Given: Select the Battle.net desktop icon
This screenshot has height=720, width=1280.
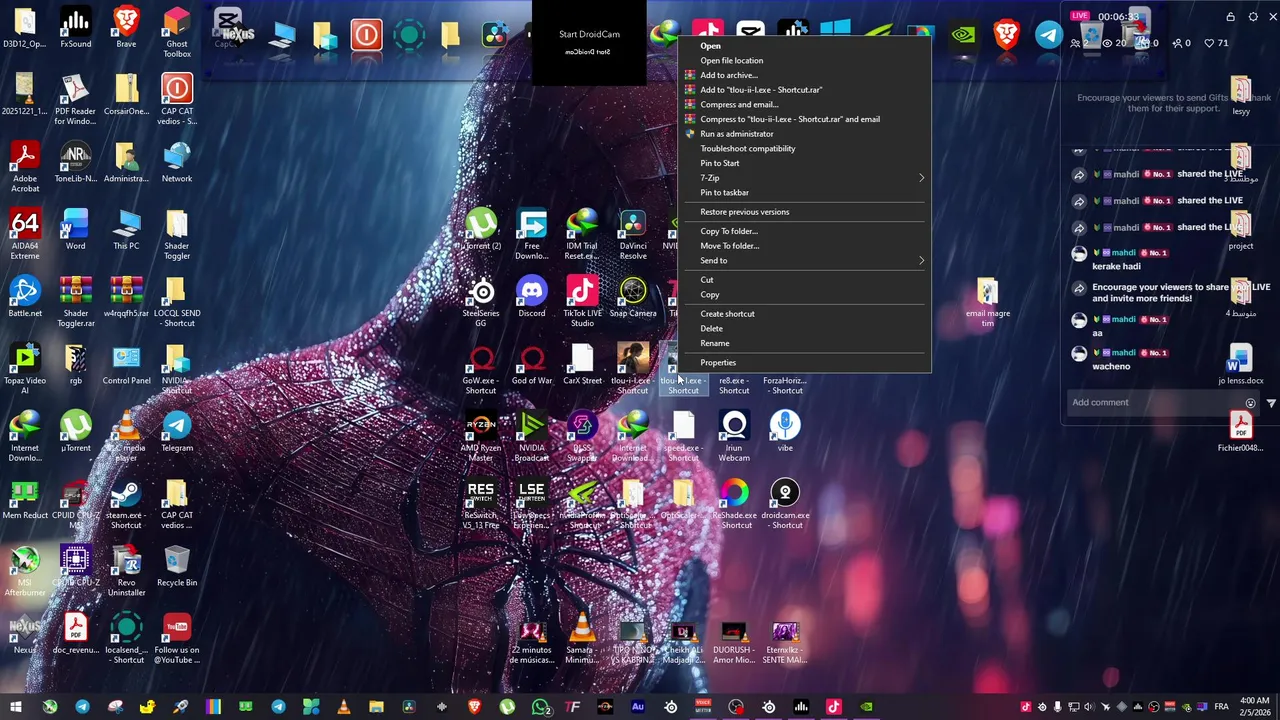Looking at the screenshot, I should pyautogui.click(x=25, y=296).
